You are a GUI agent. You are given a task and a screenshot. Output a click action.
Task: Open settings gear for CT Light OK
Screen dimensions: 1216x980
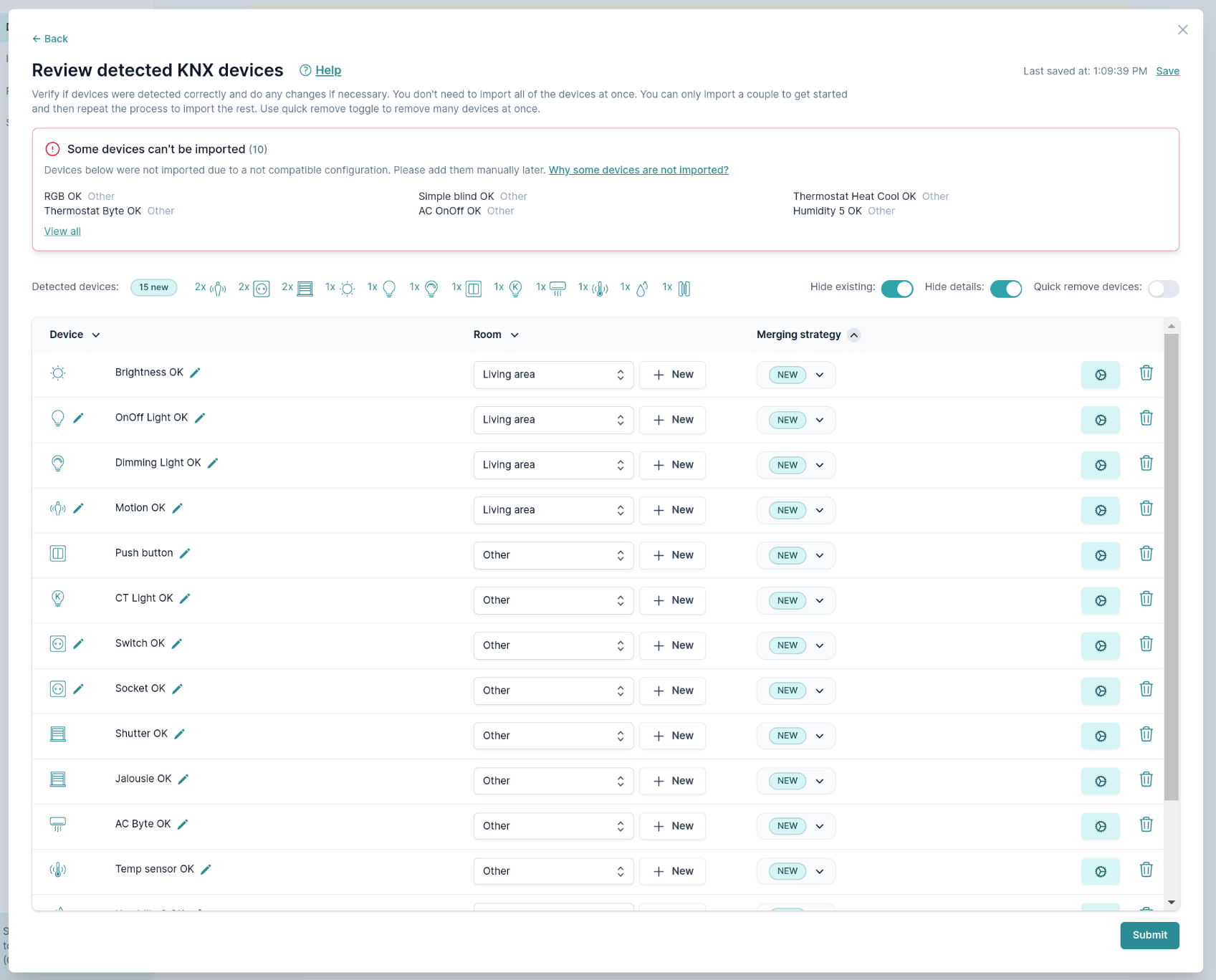pyautogui.click(x=1100, y=600)
